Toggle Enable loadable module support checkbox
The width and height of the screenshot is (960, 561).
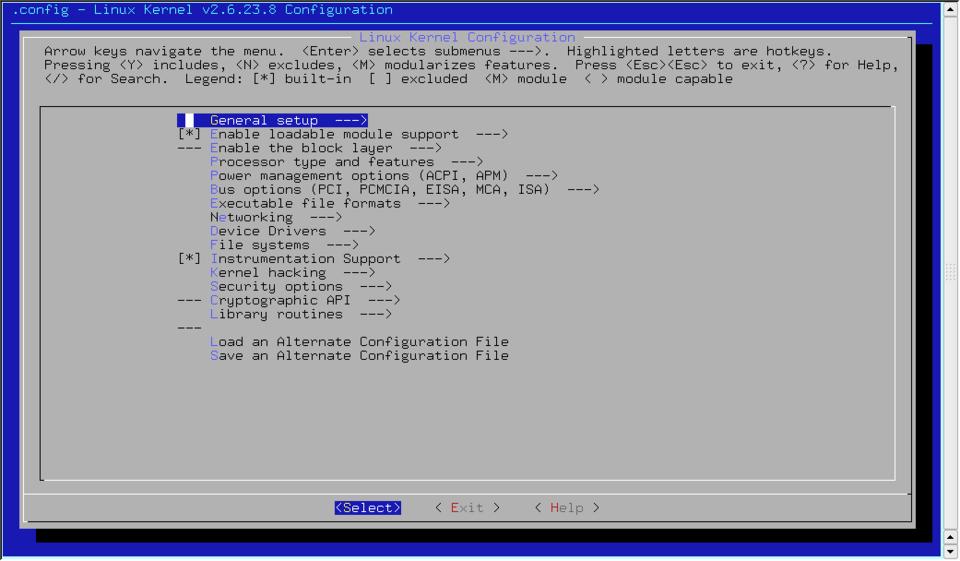[x=189, y=134]
